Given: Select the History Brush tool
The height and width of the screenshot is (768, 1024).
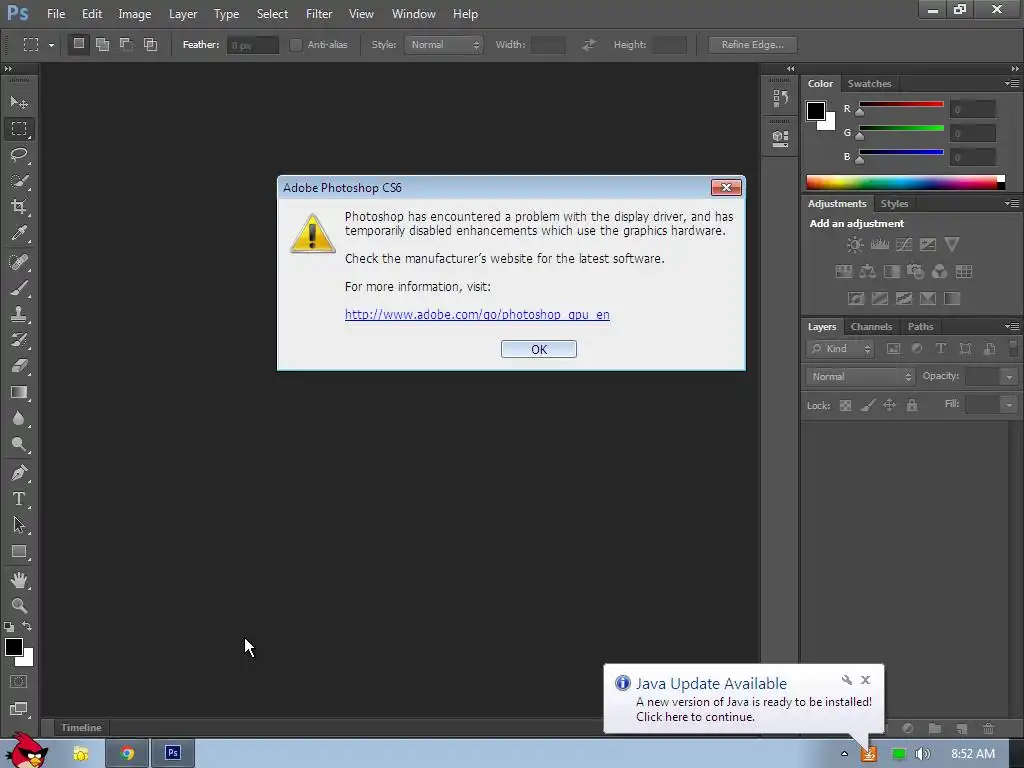Looking at the screenshot, I should pos(19,340).
